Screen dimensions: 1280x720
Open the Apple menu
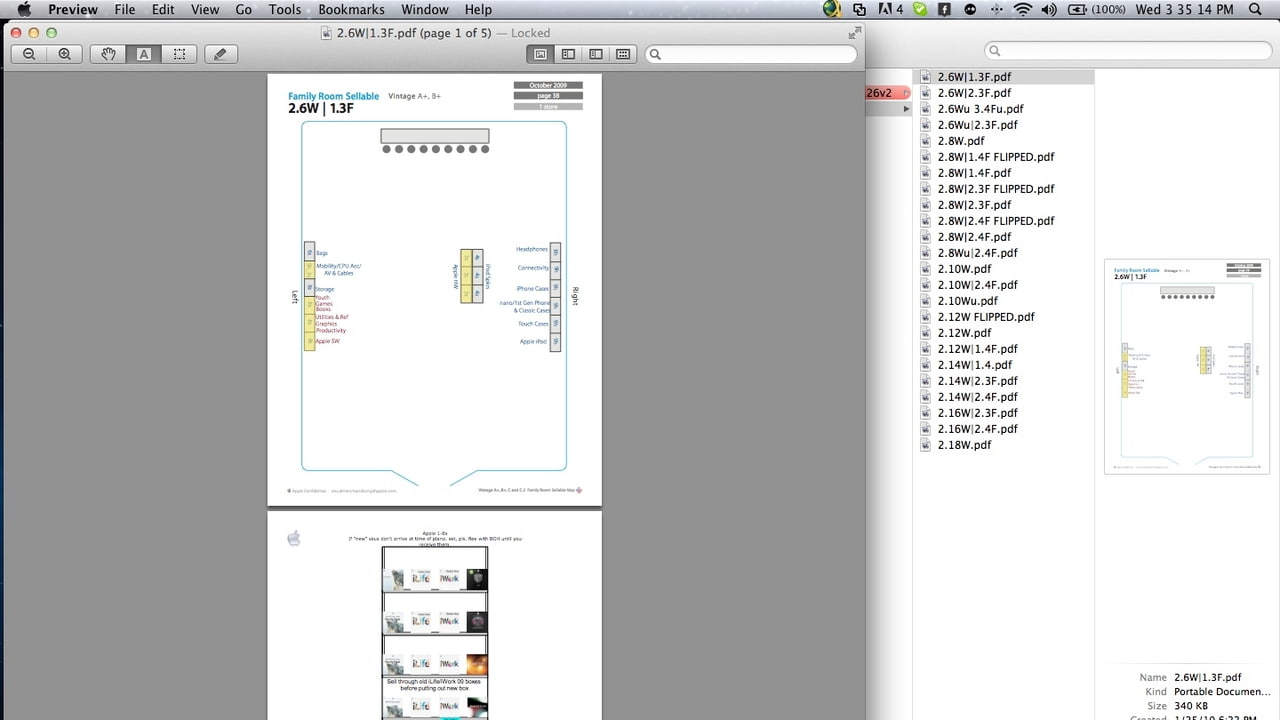click(24, 9)
